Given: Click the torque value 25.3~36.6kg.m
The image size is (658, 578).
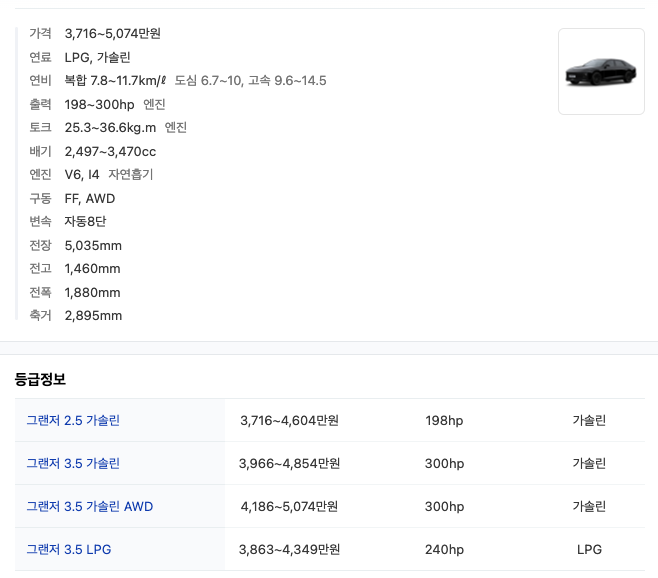Looking at the screenshot, I should pyautogui.click(x=110, y=128).
